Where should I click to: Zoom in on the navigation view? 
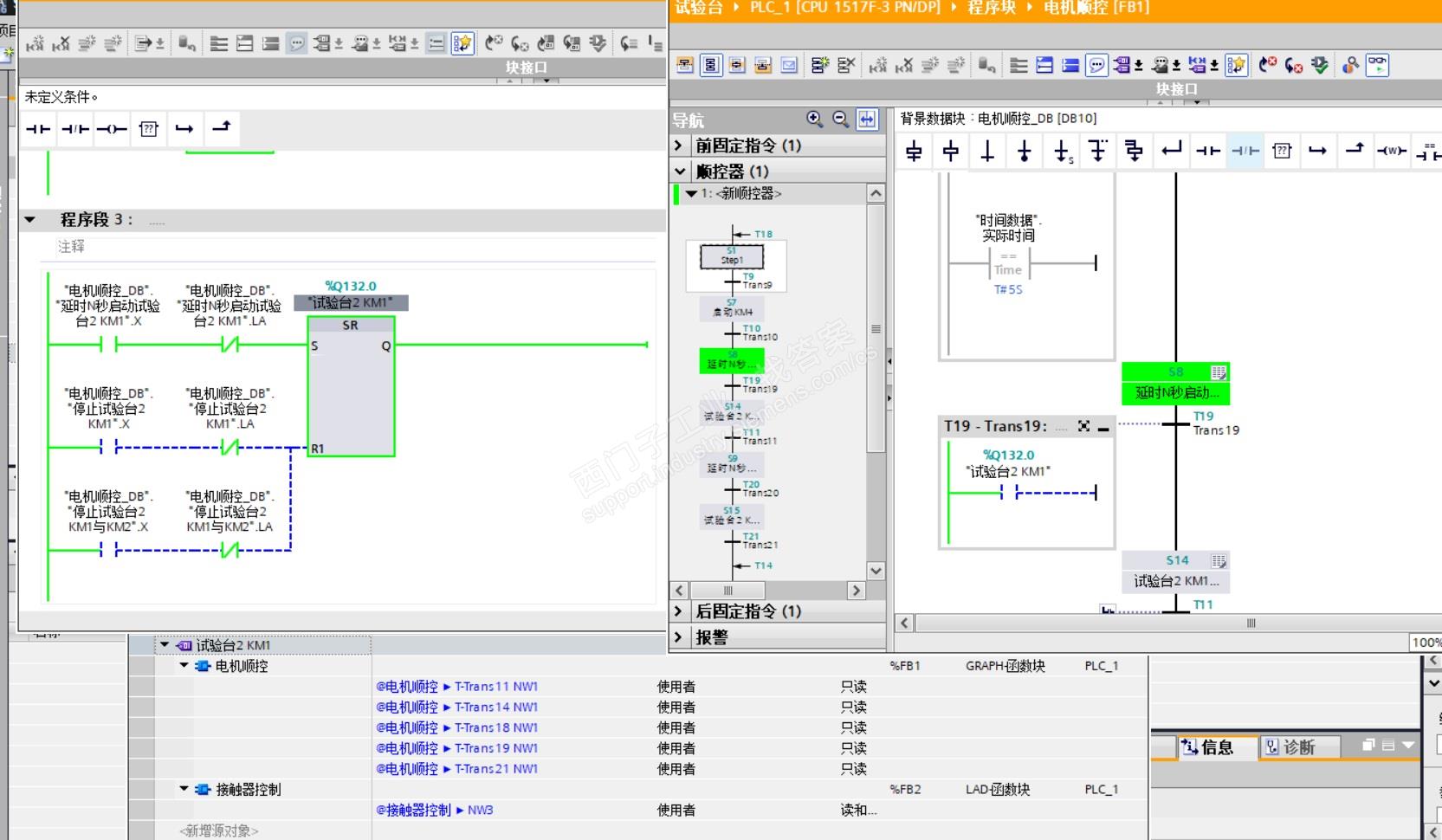pyautogui.click(x=814, y=120)
